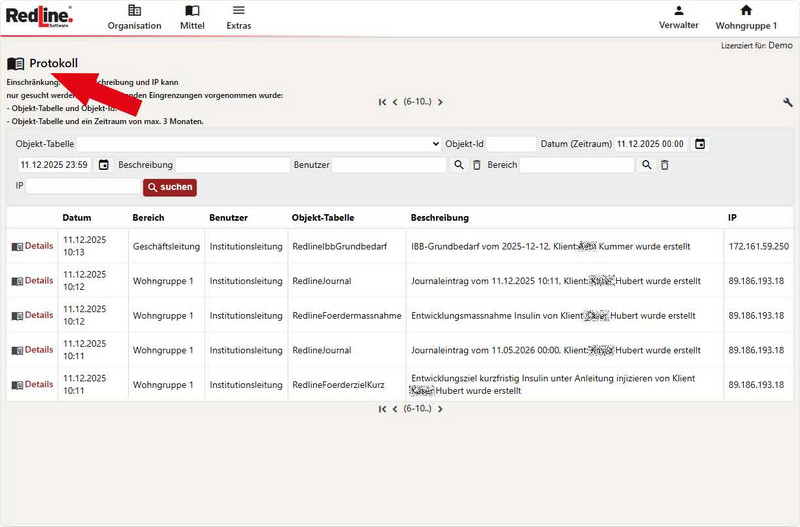800x527 pixels.
Task: Jump to first page in top pager
Action: pos(382,102)
